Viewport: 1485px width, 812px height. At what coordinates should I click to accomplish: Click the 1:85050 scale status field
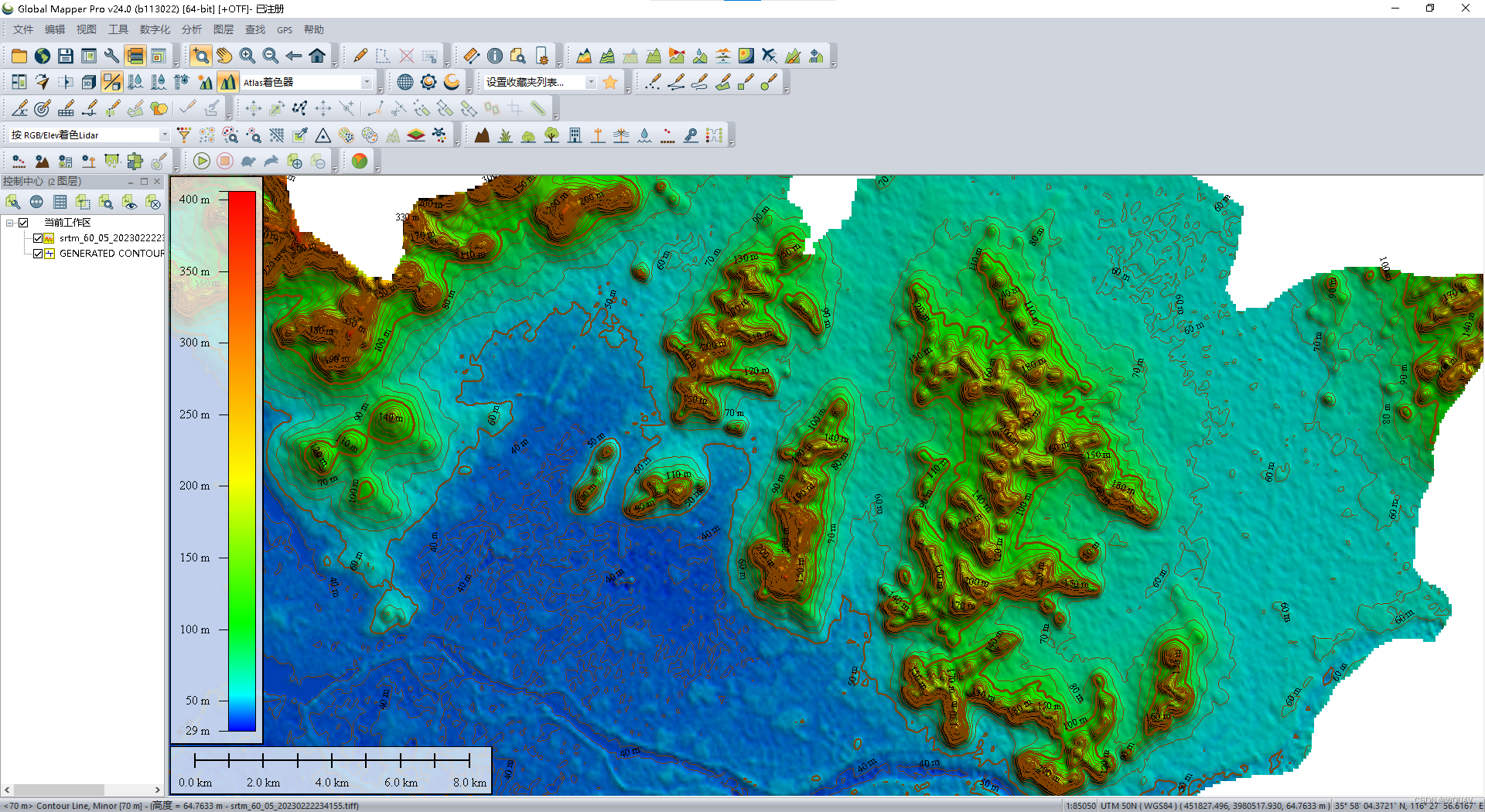pyautogui.click(x=1080, y=806)
